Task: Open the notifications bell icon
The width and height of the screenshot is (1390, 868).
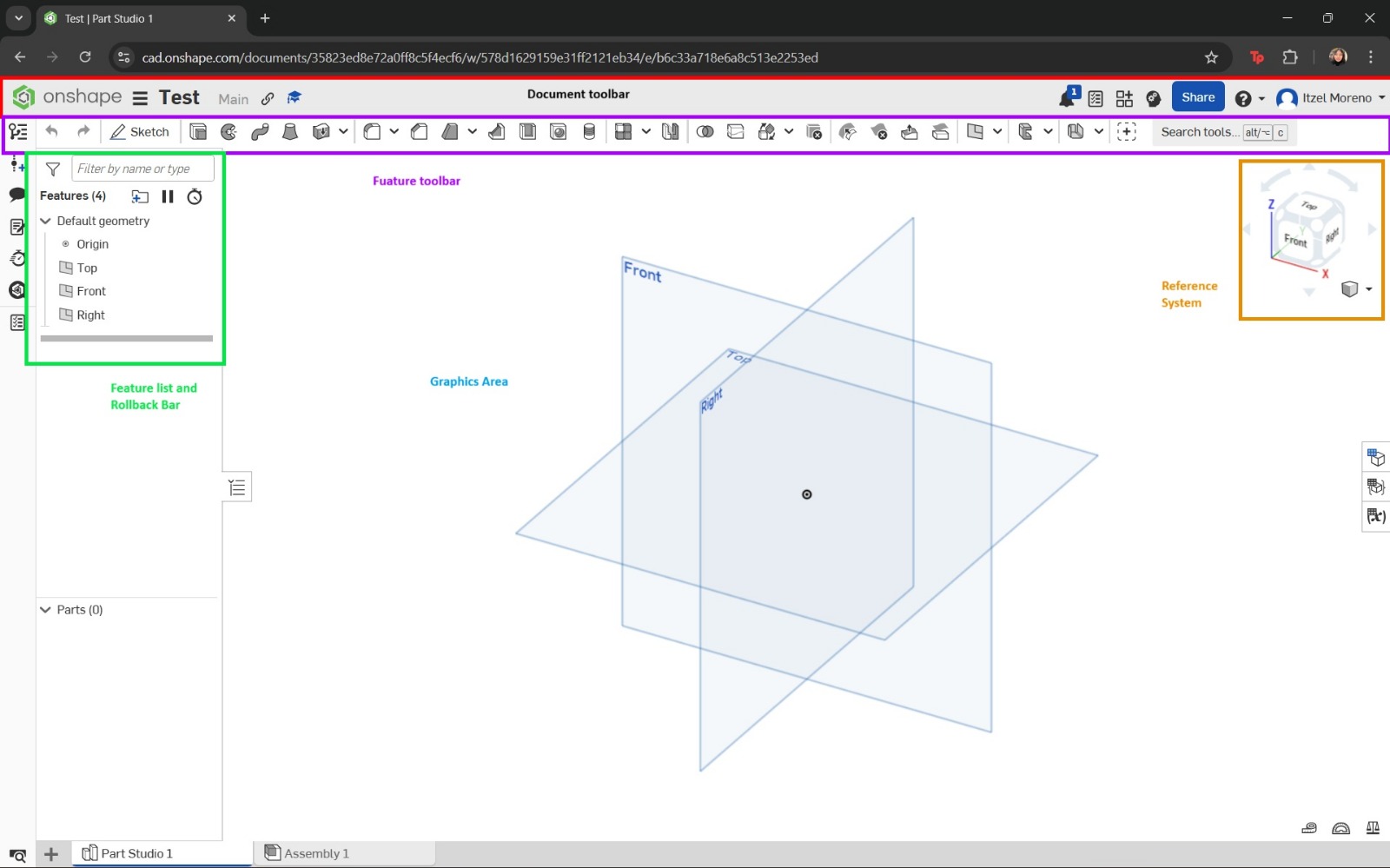Action: pyautogui.click(x=1066, y=97)
